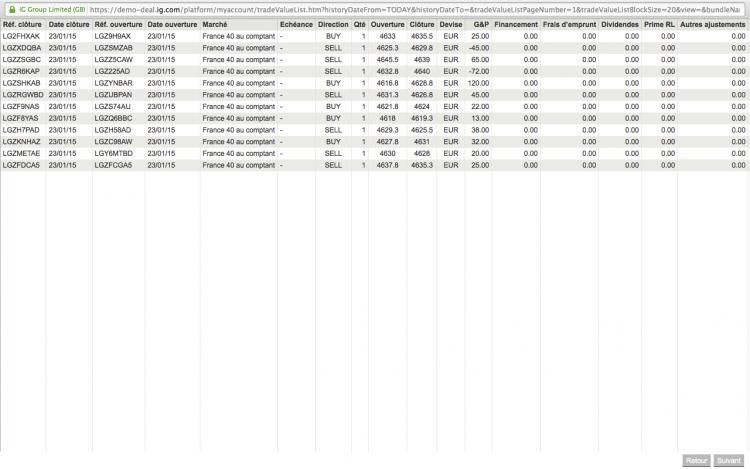This screenshot has height=469, width=750.
Task: Click the opening price 4621.8
Action: 387,107
